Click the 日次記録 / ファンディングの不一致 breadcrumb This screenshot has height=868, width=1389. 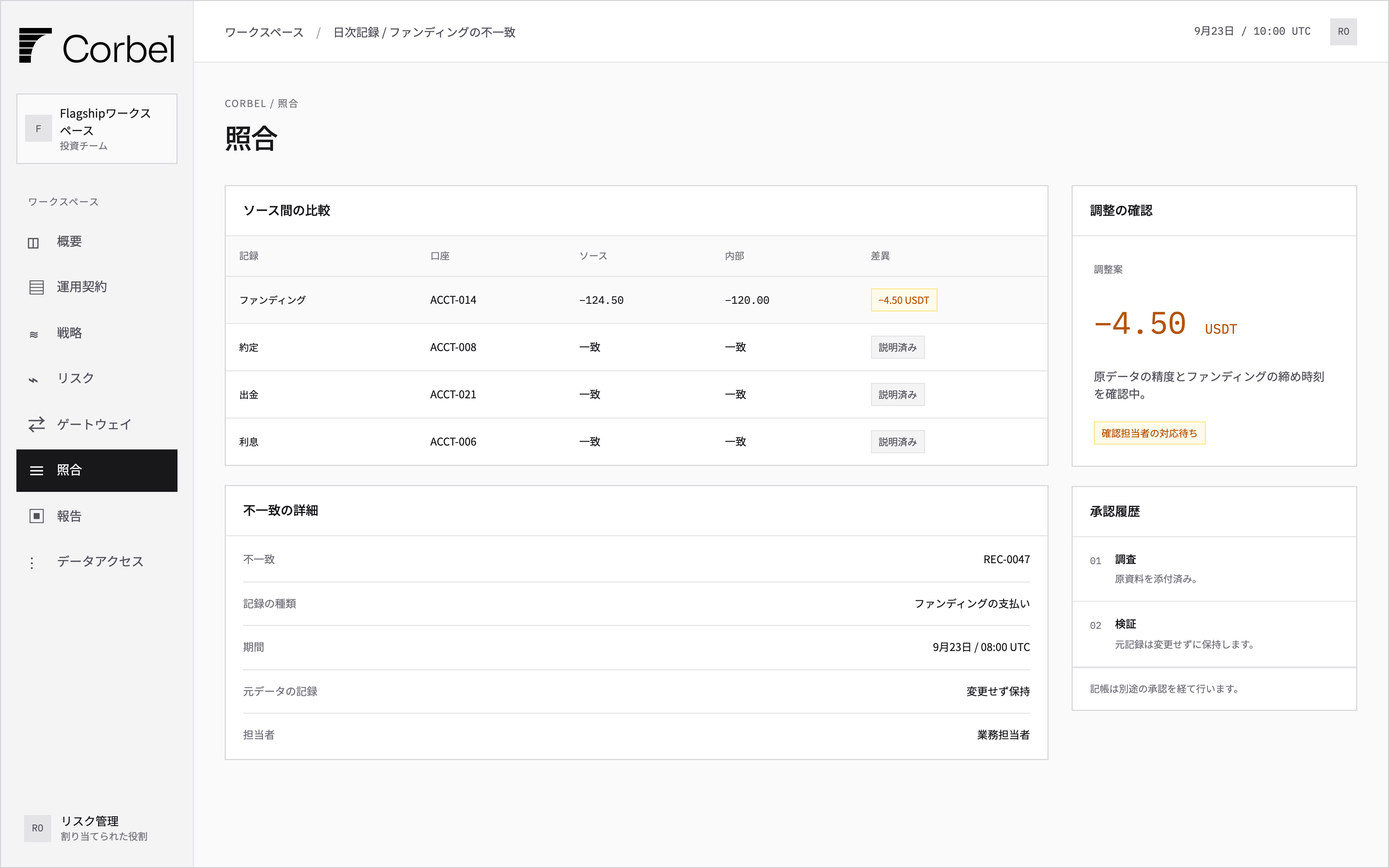coord(424,32)
